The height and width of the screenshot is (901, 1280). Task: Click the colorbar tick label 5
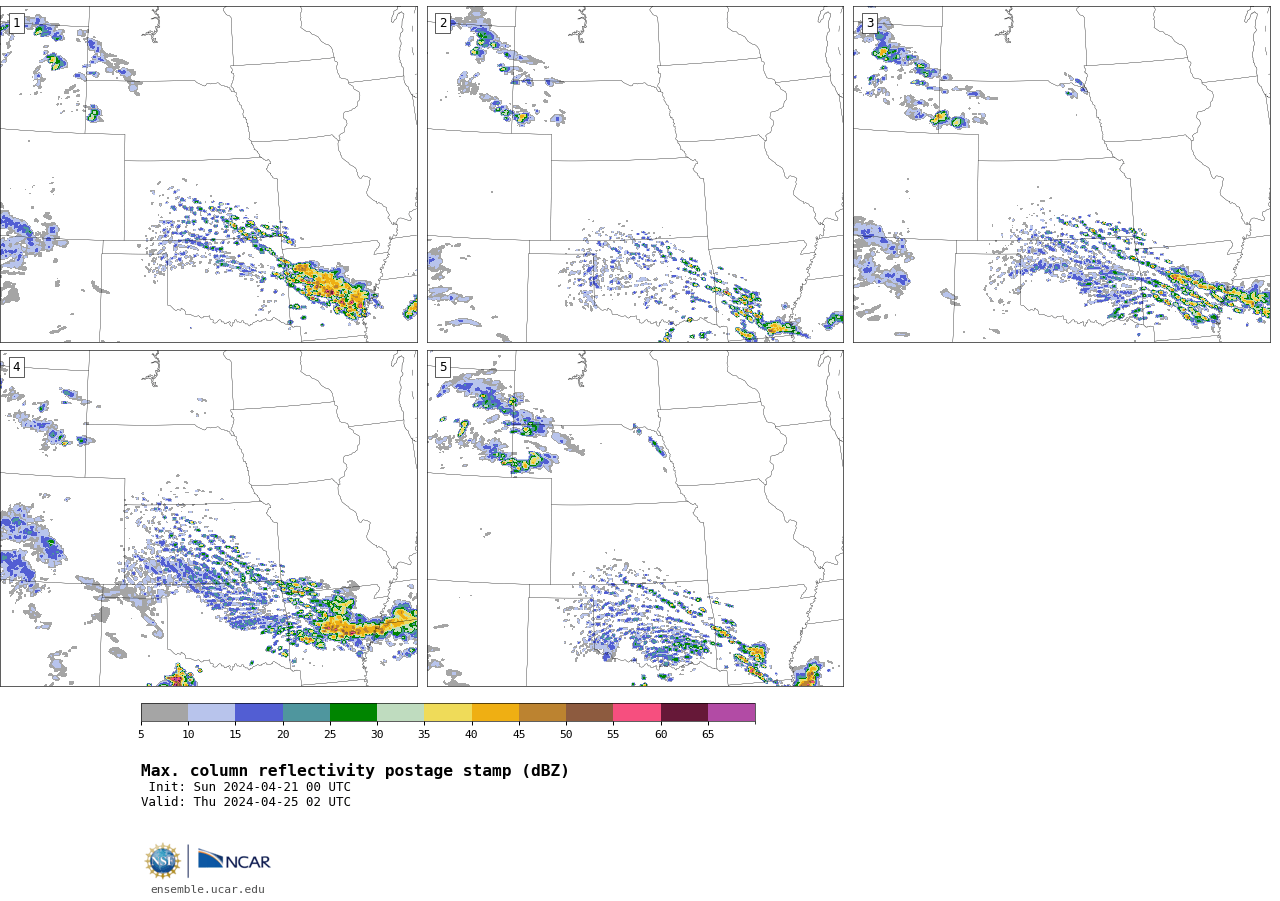(x=141, y=735)
